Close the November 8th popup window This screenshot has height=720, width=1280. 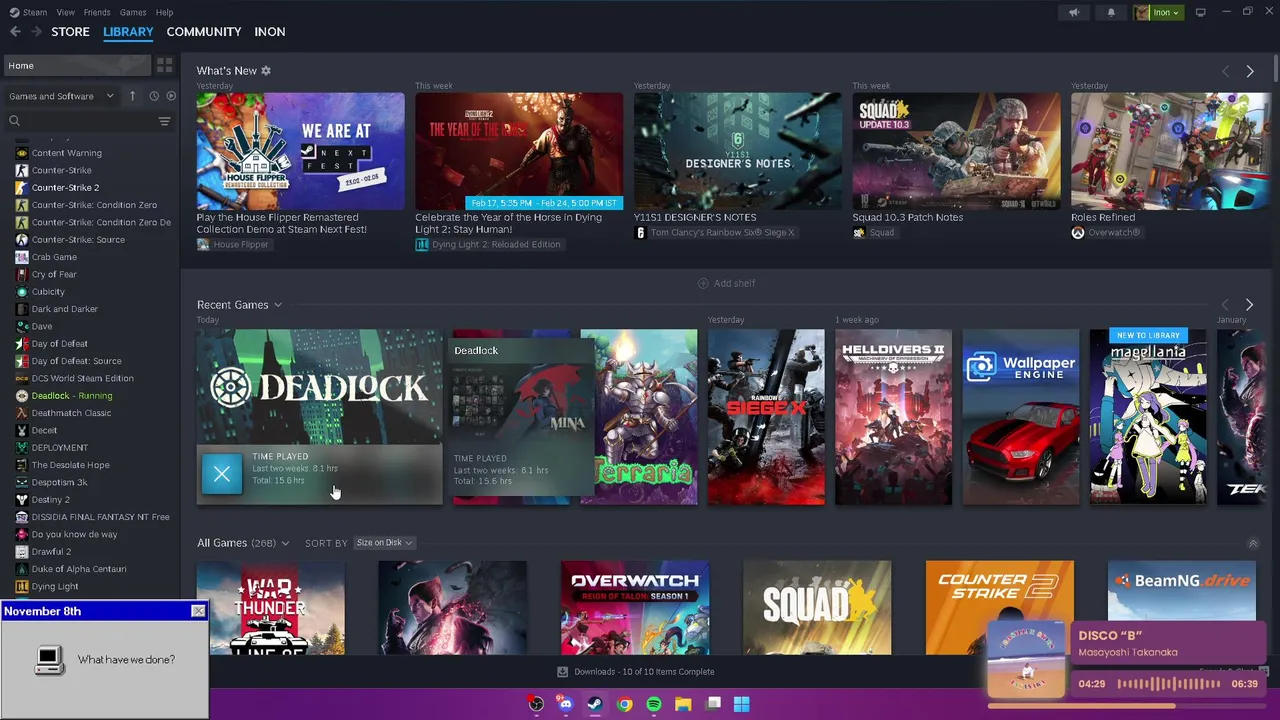(198, 611)
